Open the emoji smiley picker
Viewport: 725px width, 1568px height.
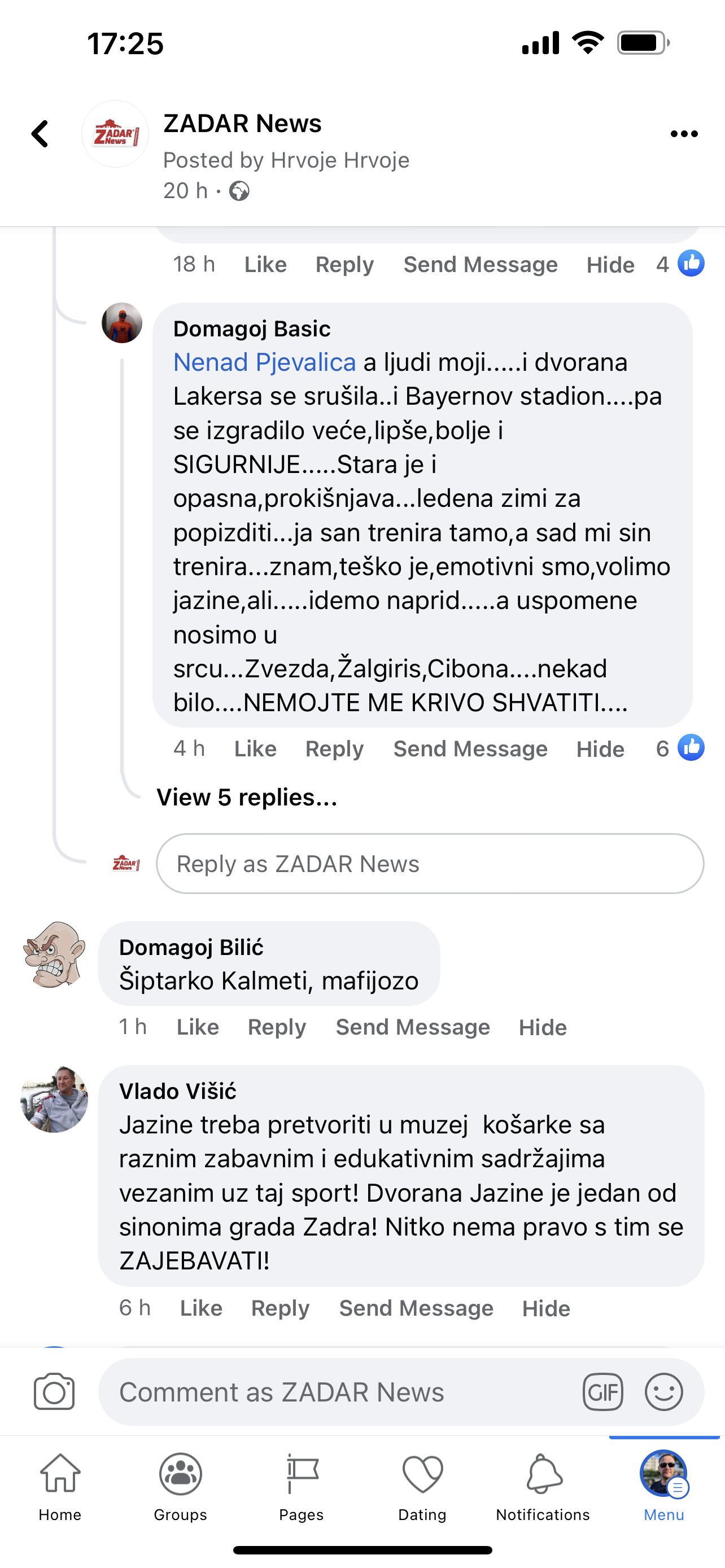[x=663, y=1391]
